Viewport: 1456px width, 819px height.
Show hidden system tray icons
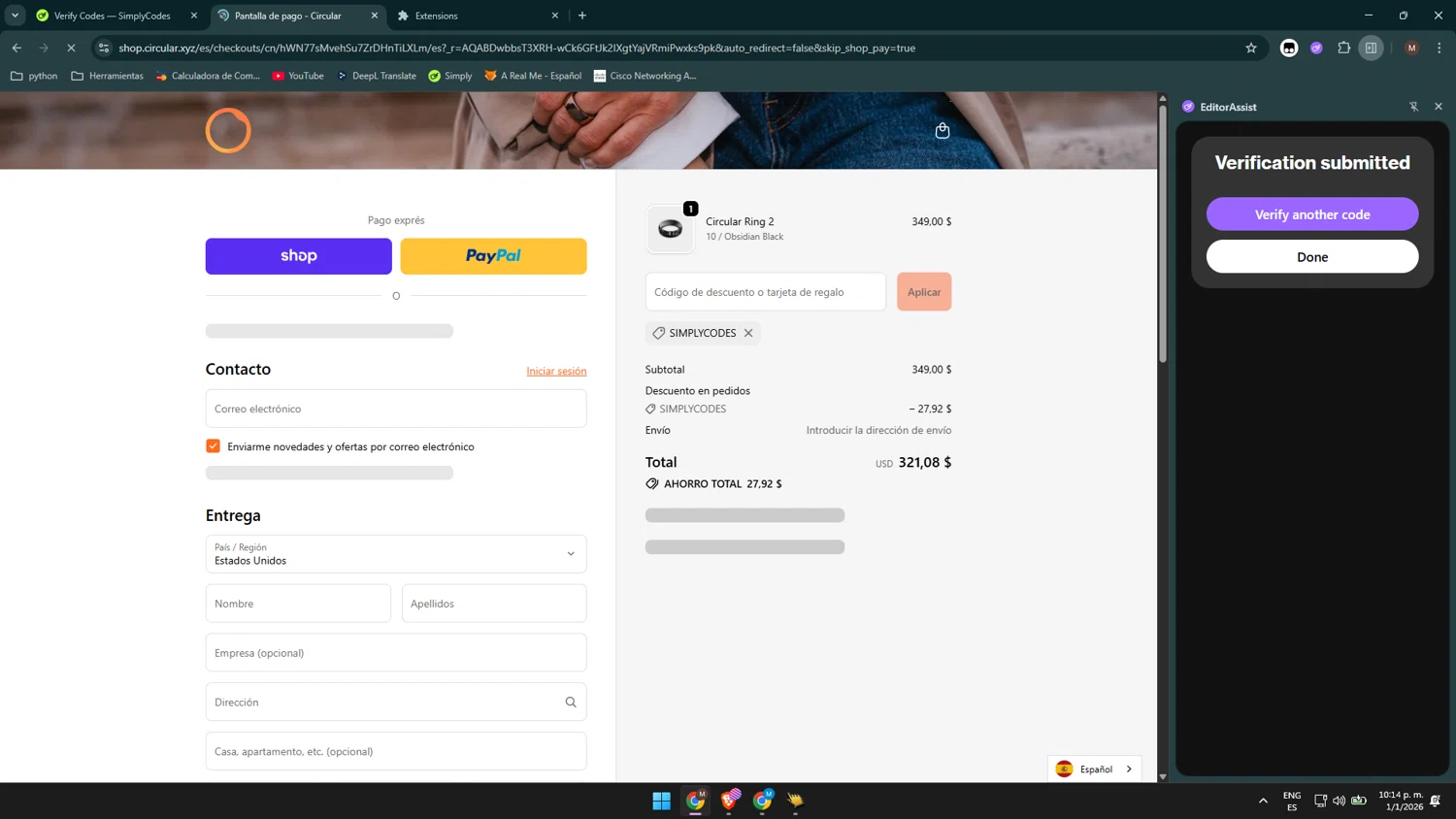click(x=1263, y=801)
